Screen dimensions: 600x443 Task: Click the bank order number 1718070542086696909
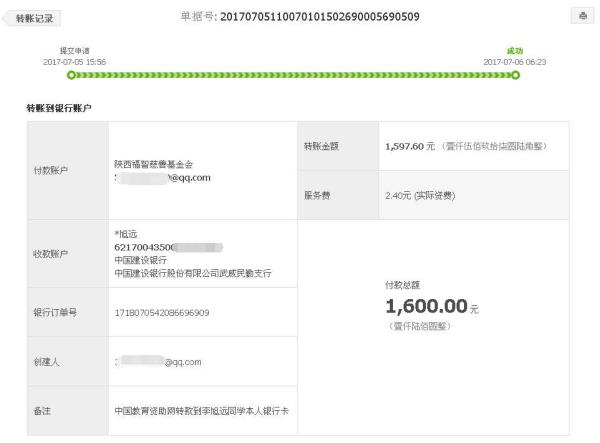point(162,313)
